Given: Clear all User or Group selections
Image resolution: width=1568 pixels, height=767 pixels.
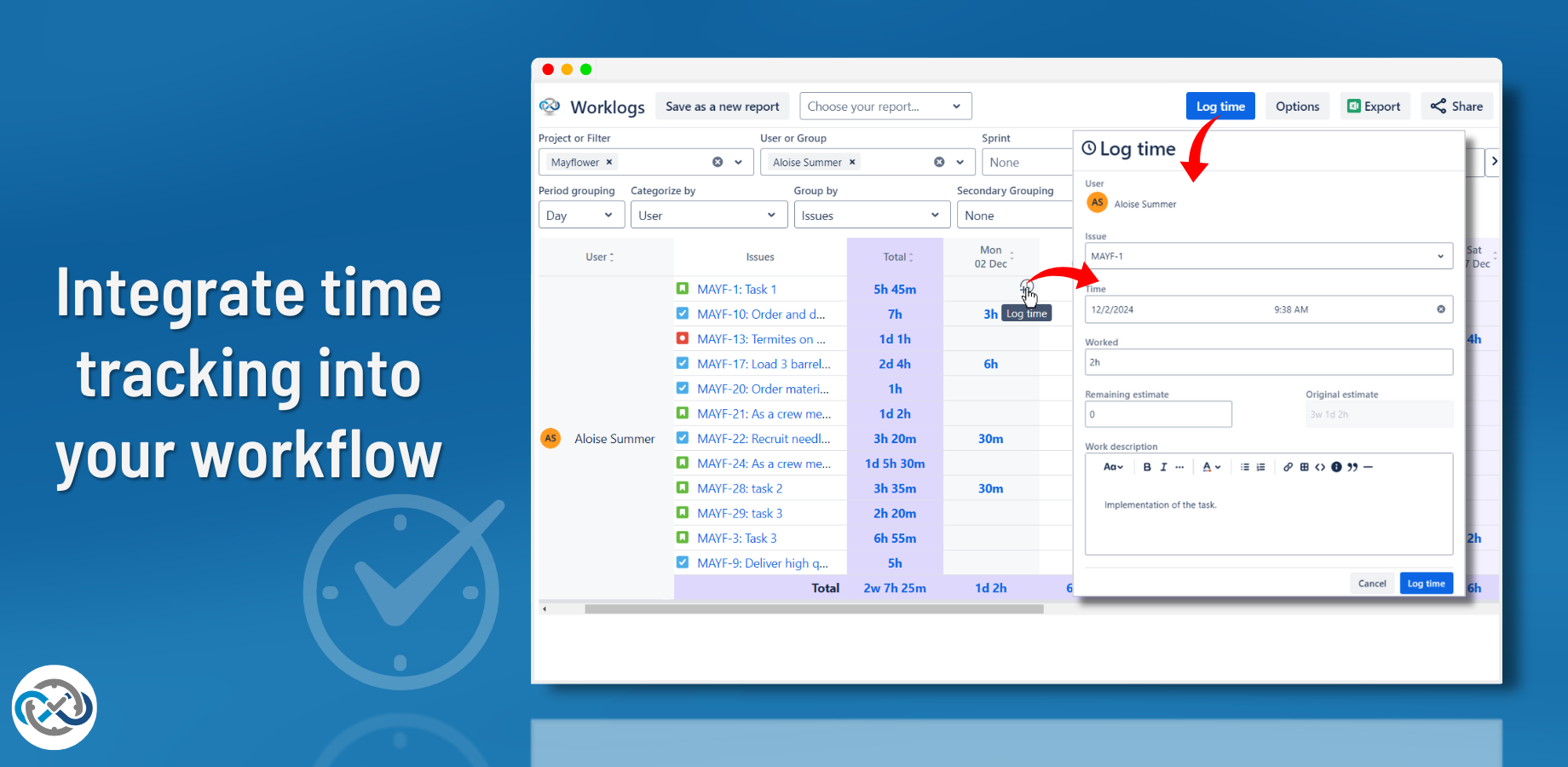Looking at the screenshot, I should tap(939, 162).
